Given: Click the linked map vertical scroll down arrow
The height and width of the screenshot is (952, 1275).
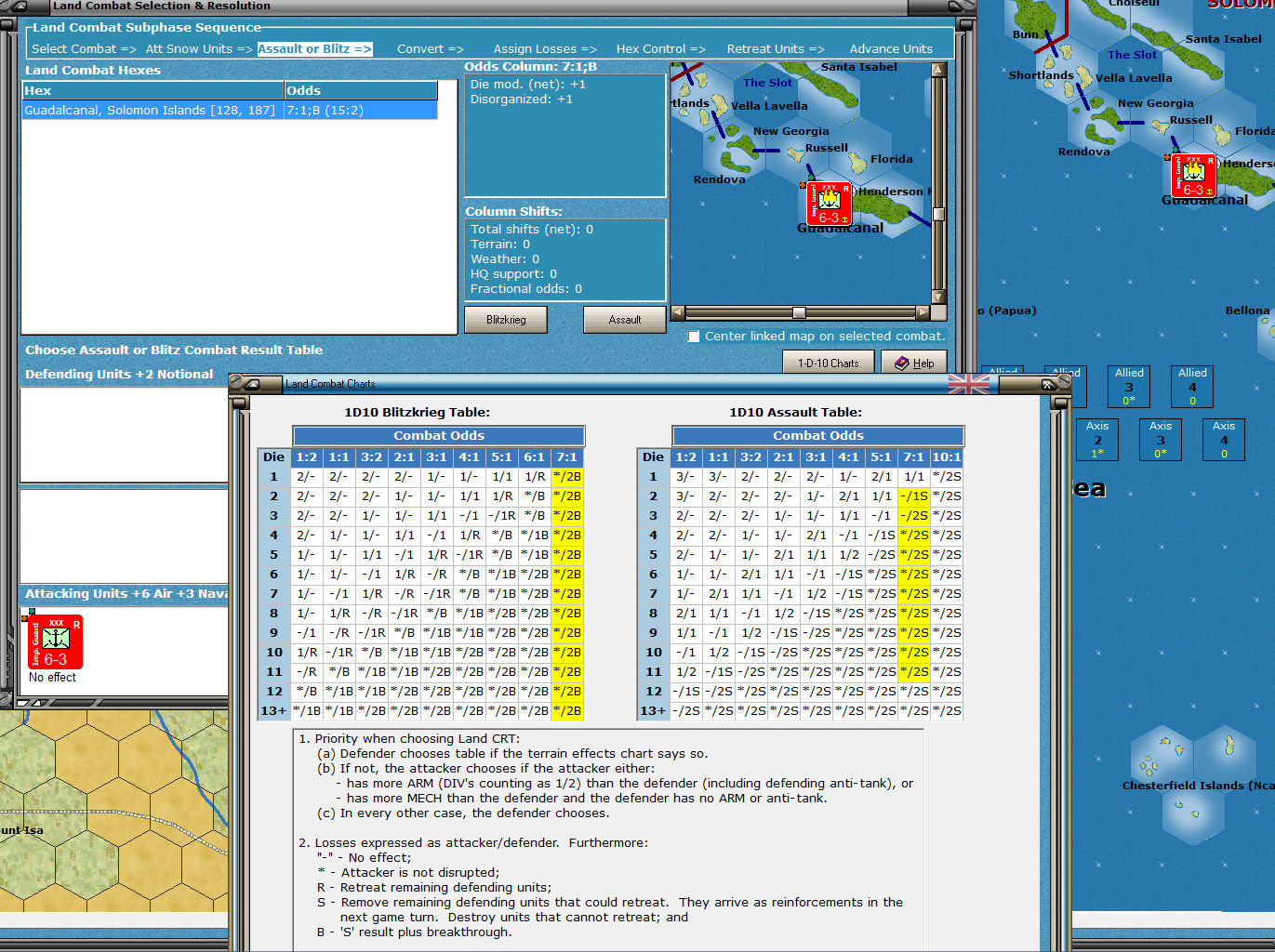Looking at the screenshot, I should tap(938, 297).
